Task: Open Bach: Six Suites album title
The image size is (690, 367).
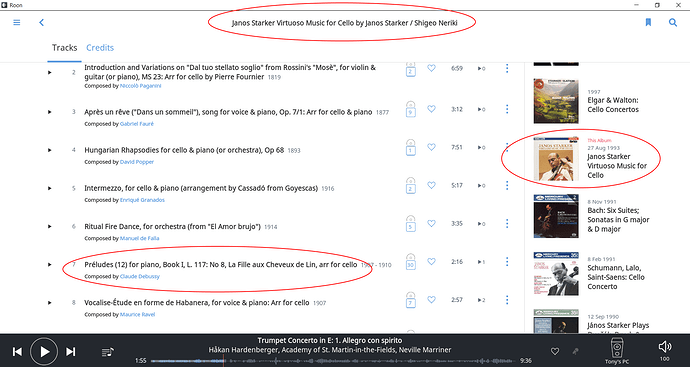Action: pyautogui.click(x=618, y=220)
